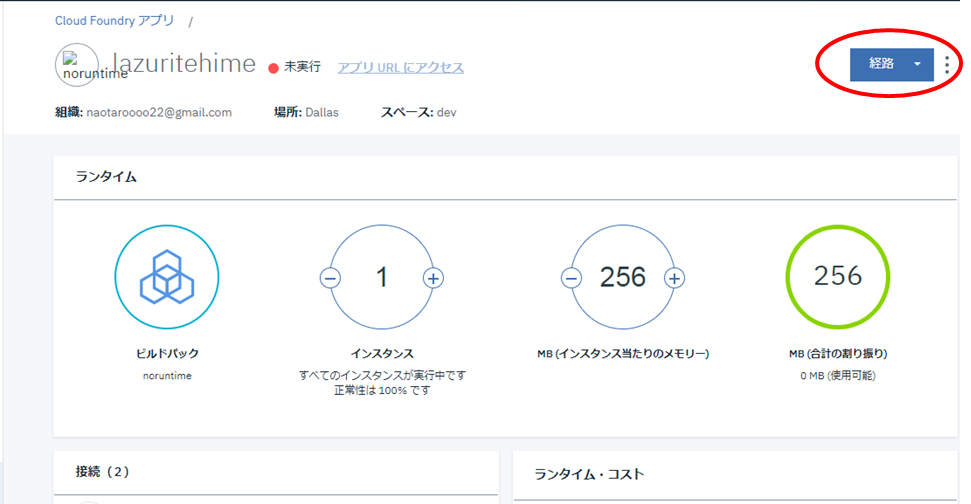971x504 pixels.
Task: Click the MB (合計の割り振り) label
Action: click(838, 354)
